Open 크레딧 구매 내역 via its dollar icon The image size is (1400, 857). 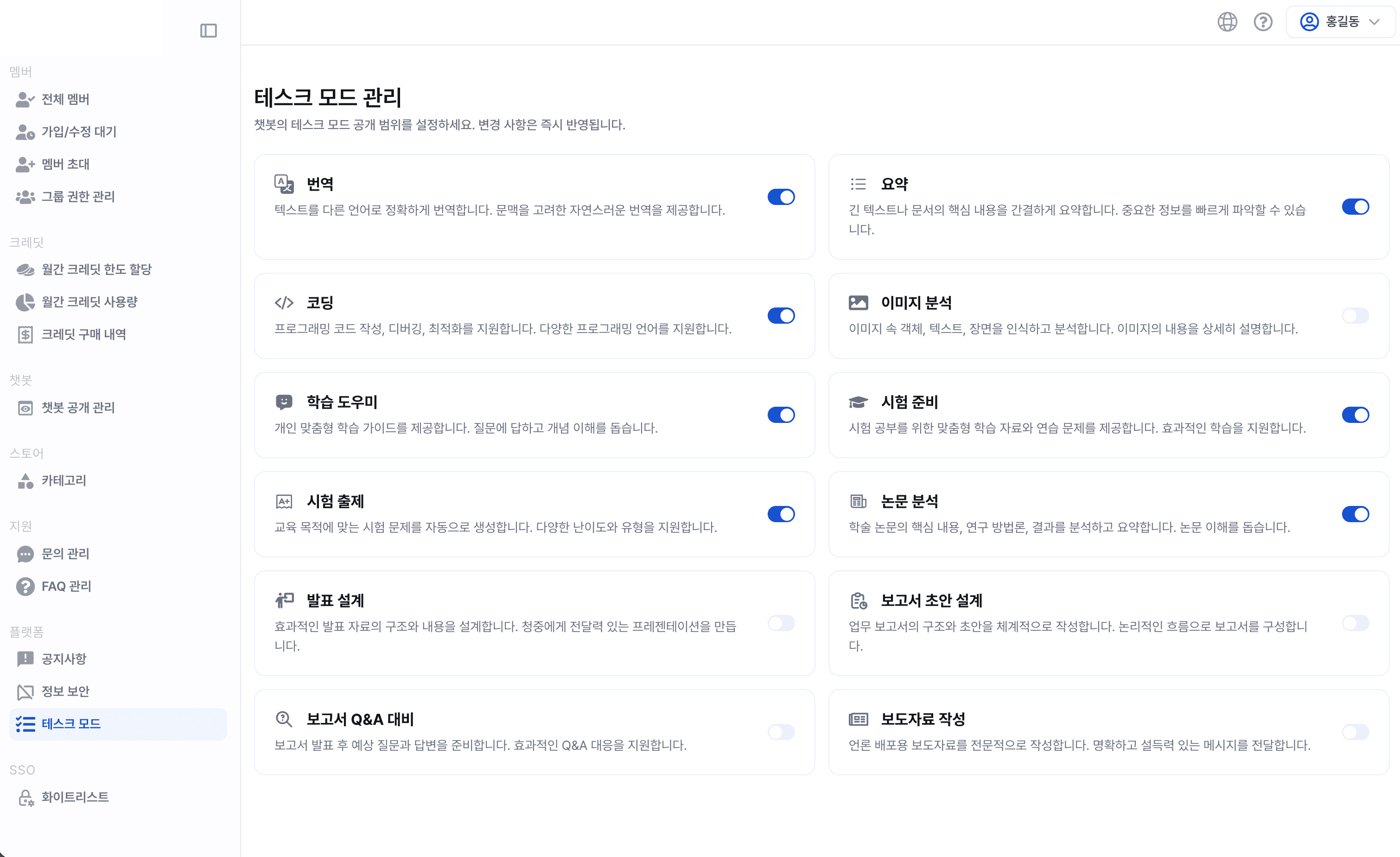coord(25,334)
